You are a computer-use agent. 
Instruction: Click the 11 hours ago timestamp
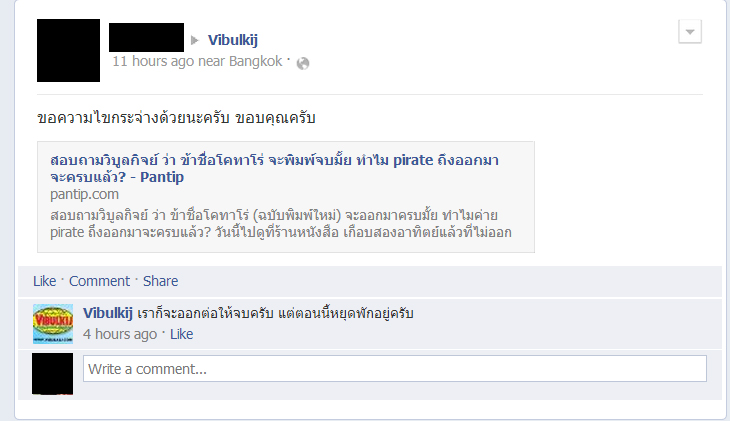pos(153,61)
